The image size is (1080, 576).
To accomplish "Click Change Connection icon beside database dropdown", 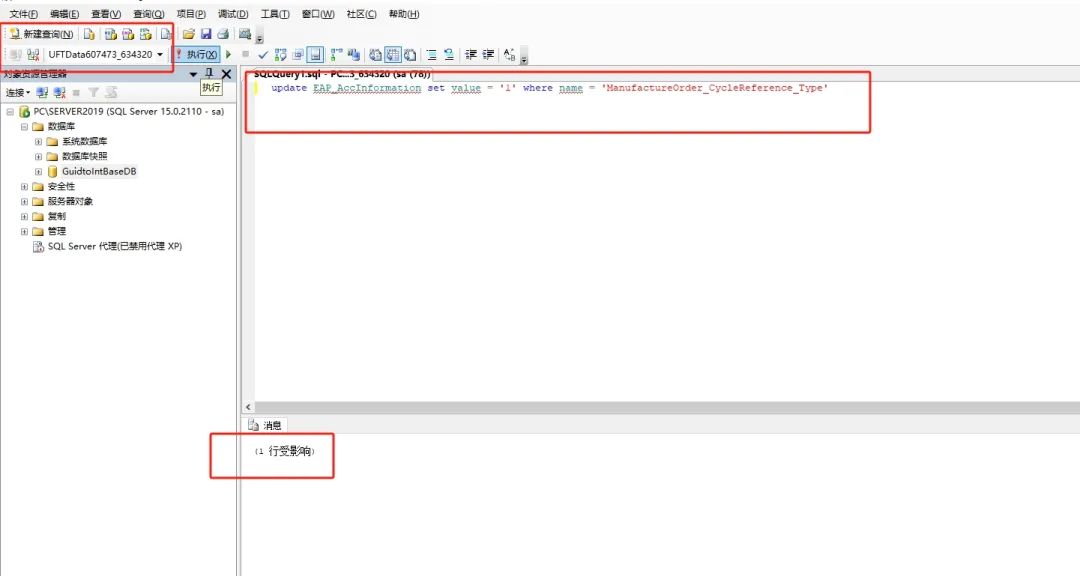I will pos(33,54).
